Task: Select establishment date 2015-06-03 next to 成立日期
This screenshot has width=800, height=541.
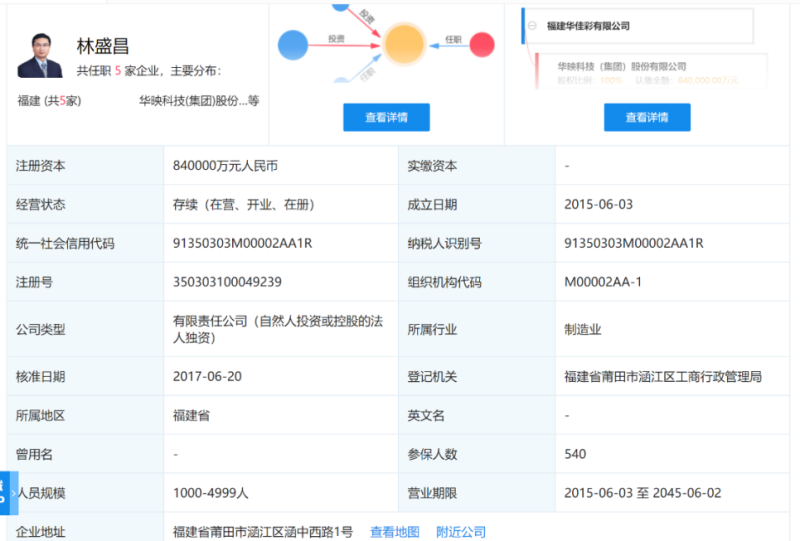Action: coord(598,204)
